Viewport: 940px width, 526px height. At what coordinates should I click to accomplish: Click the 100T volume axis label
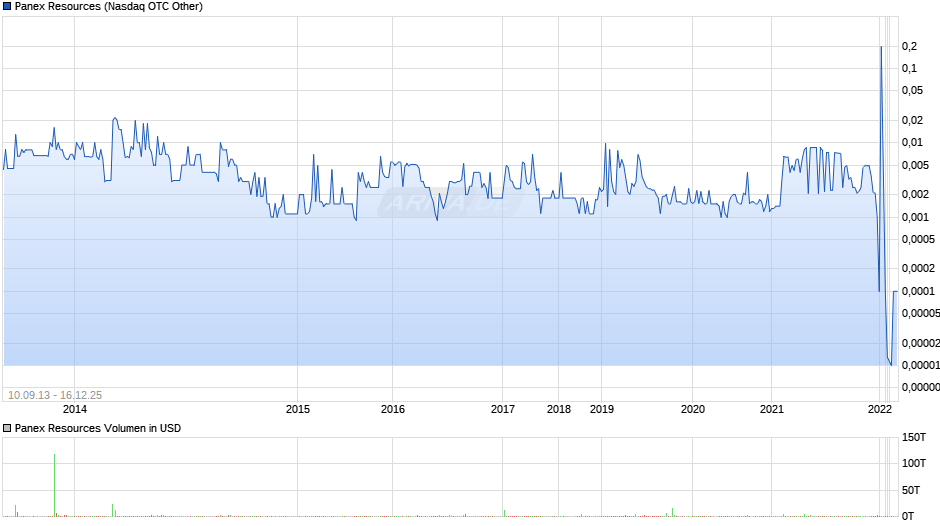point(914,463)
